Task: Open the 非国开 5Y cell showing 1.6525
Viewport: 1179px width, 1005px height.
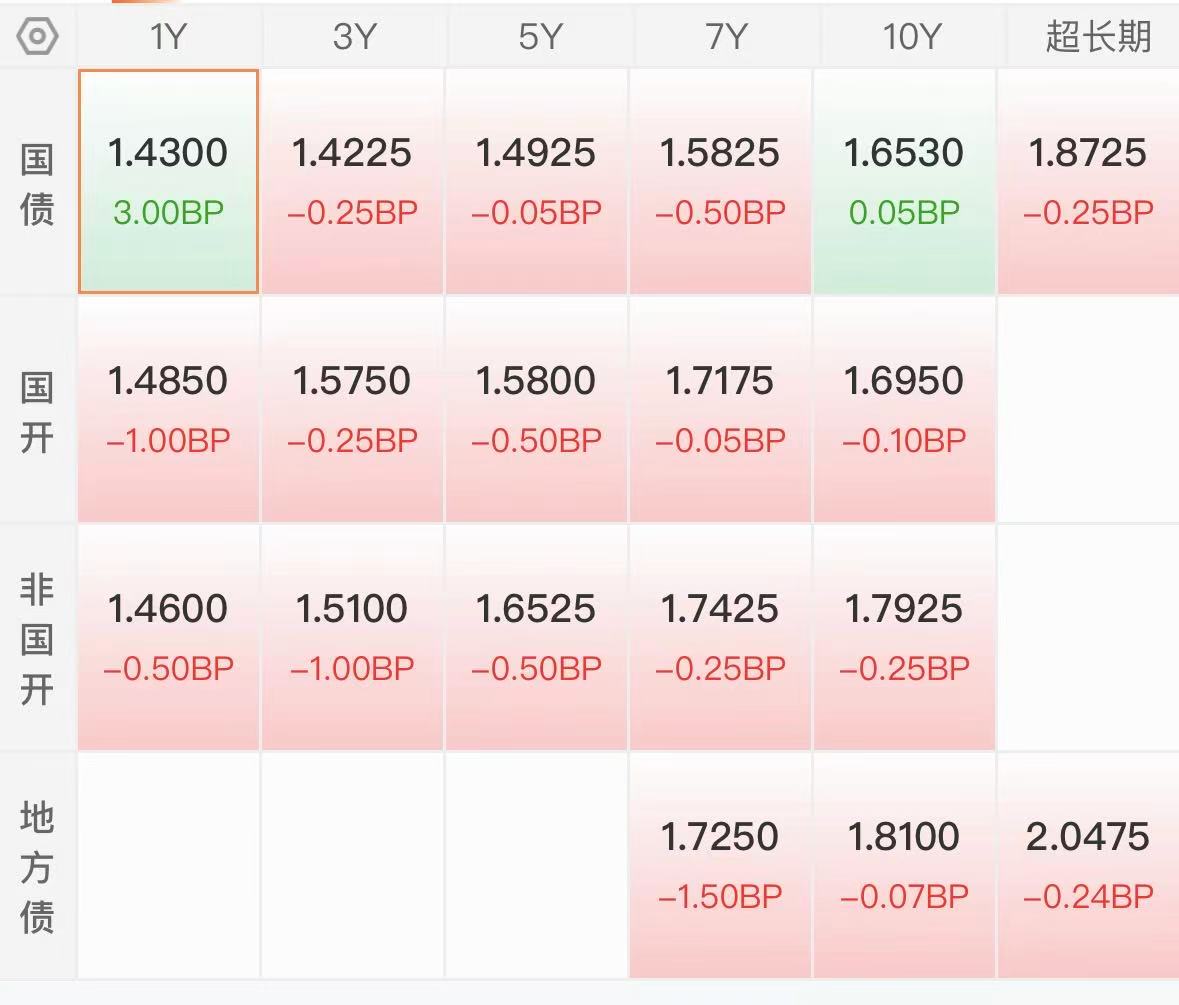Action: coord(536,637)
